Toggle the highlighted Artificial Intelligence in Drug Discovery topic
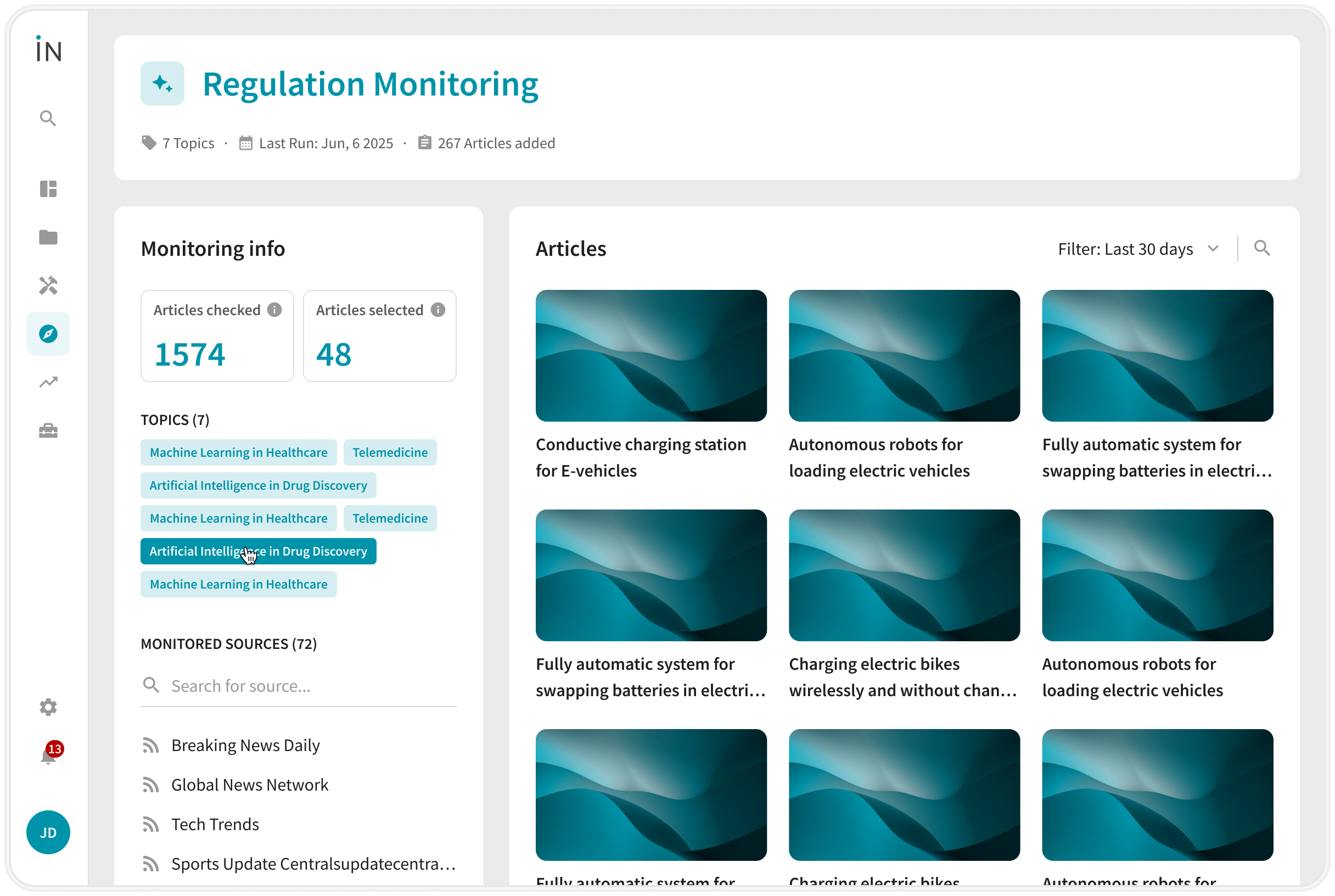 [258, 551]
